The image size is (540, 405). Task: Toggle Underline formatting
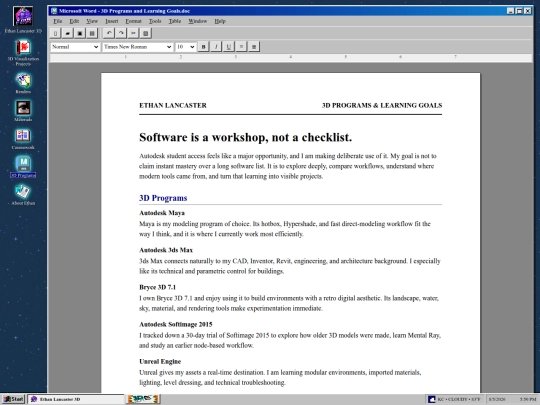pos(228,46)
